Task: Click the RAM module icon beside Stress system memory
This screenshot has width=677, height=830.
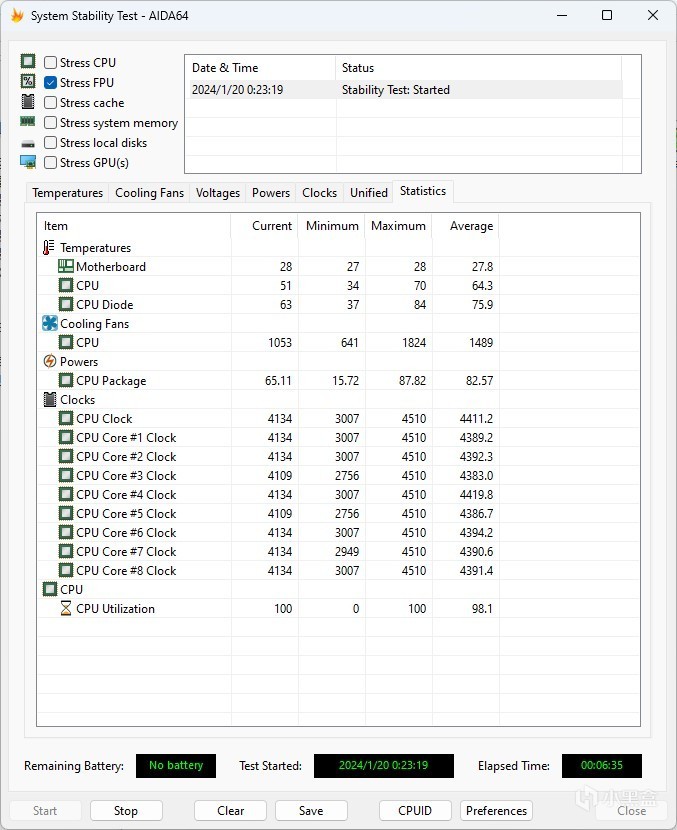Action: (x=28, y=121)
